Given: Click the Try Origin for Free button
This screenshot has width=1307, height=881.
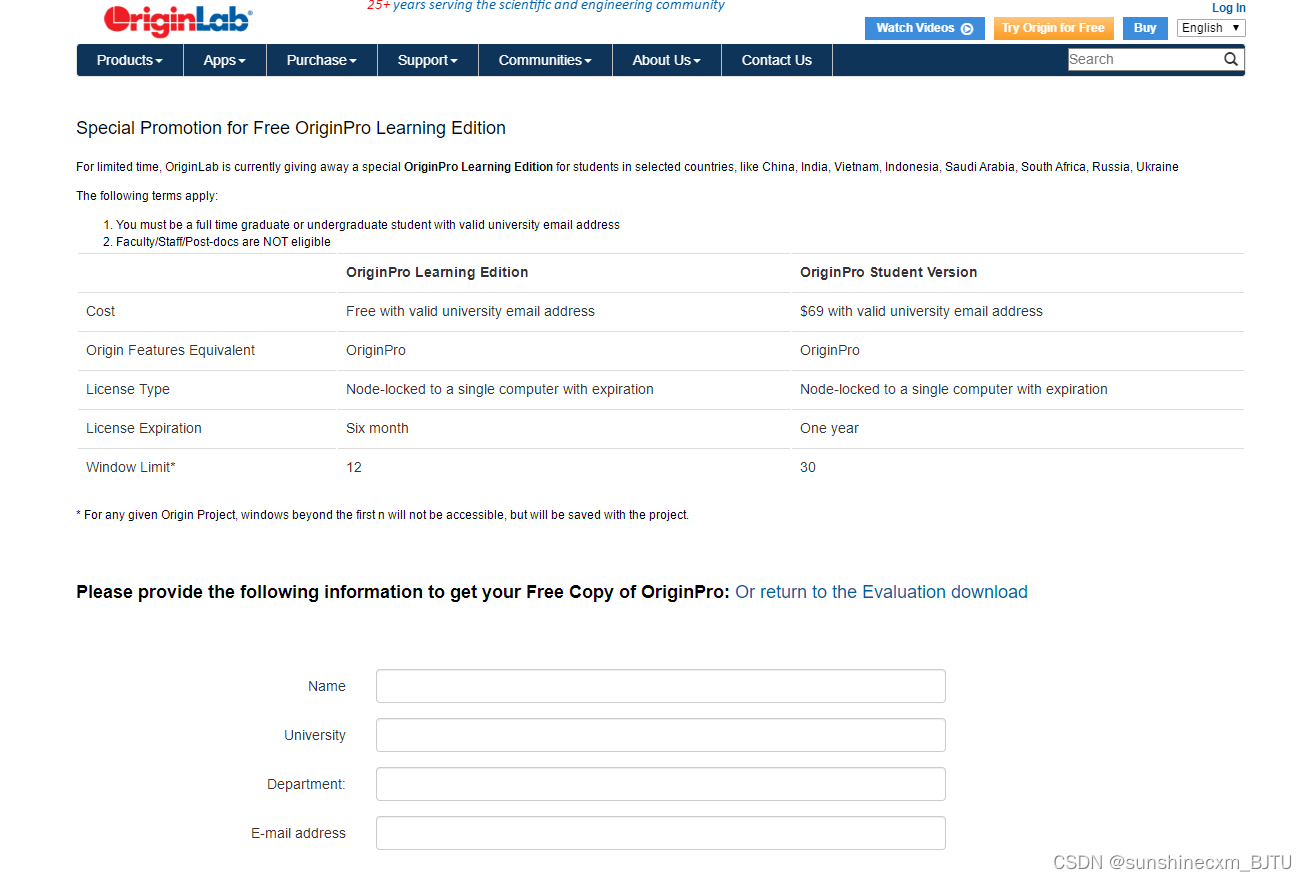Looking at the screenshot, I should pos(1053,28).
